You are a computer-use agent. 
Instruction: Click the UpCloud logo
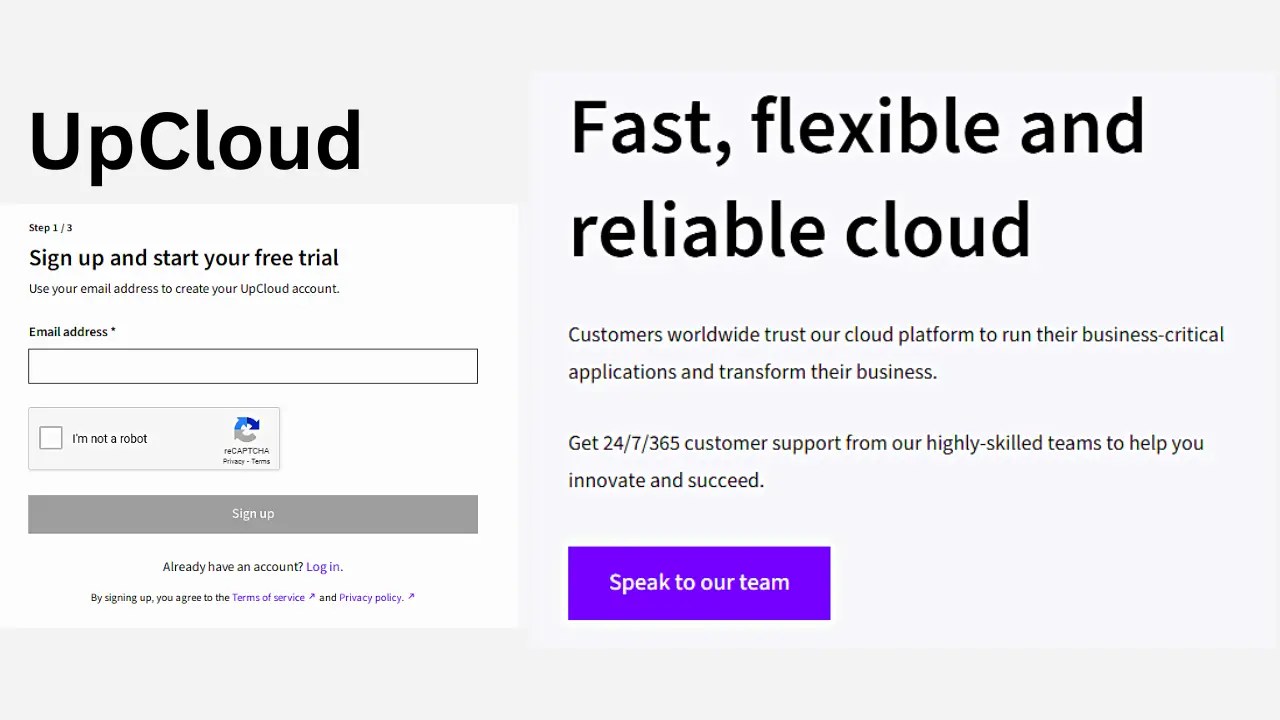pyautogui.click(x=196, y=139)
